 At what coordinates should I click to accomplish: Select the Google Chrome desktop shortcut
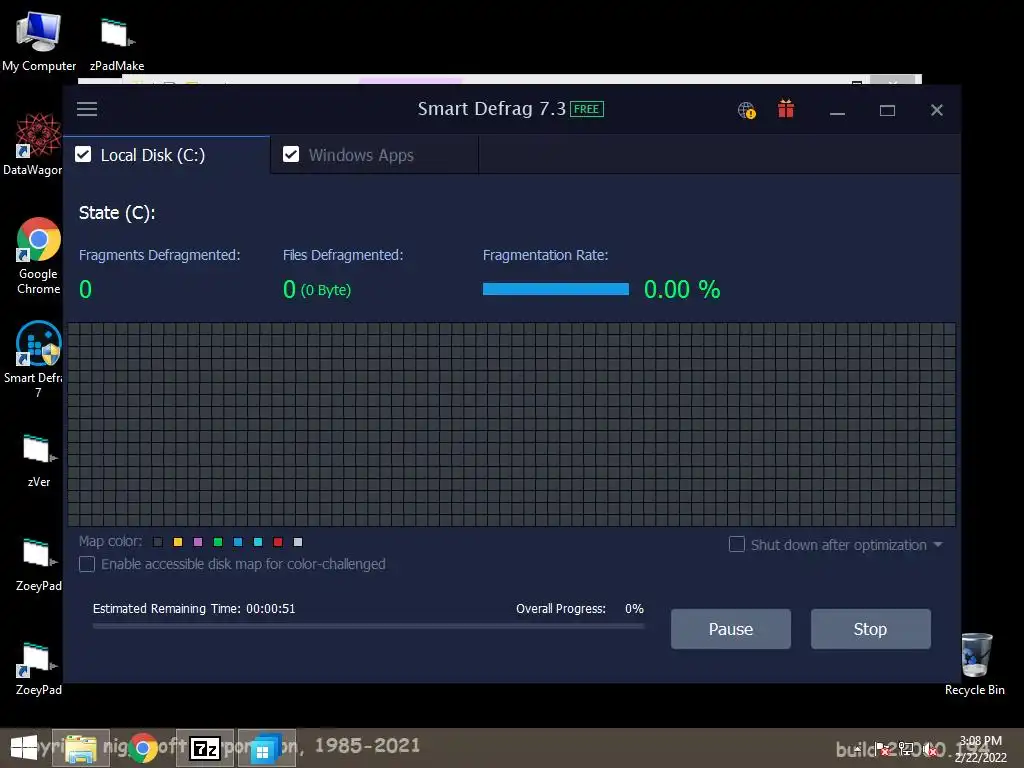39,256
